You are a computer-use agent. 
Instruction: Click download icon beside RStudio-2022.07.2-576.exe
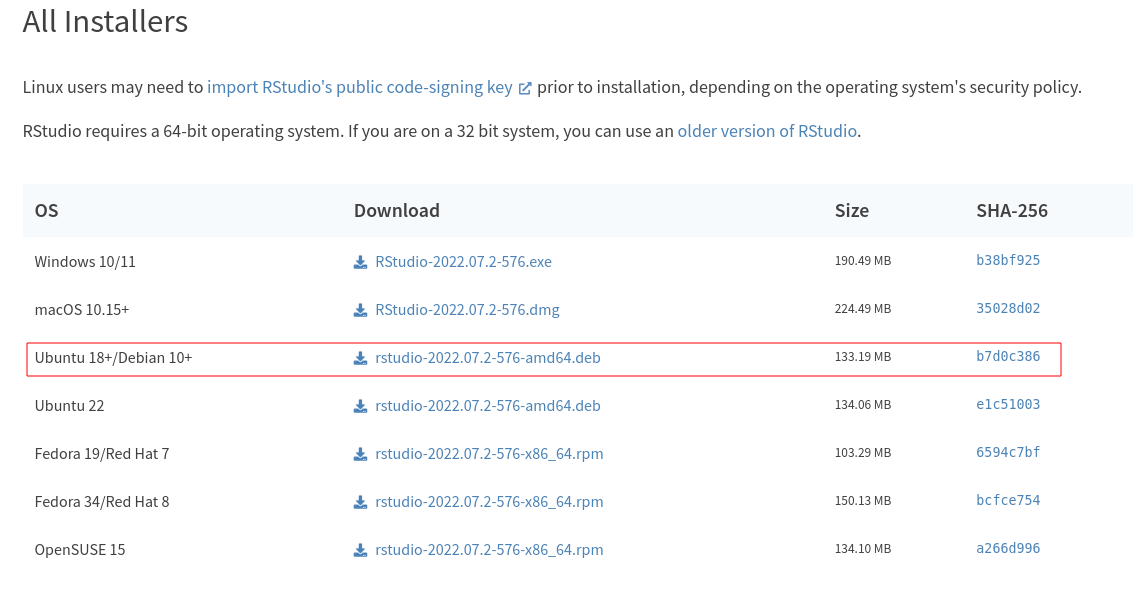pos(360,262)
